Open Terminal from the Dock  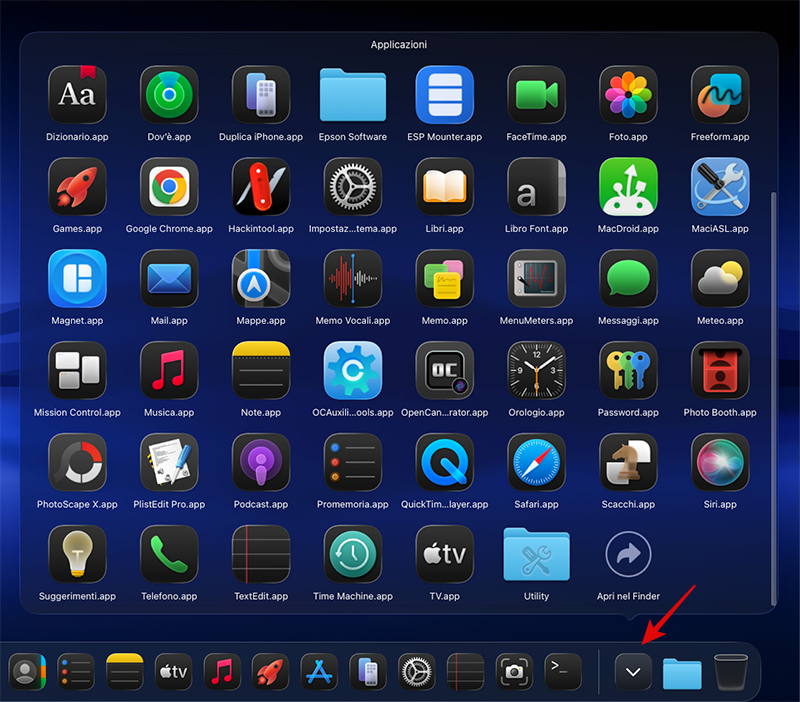[x=563, y=672]
